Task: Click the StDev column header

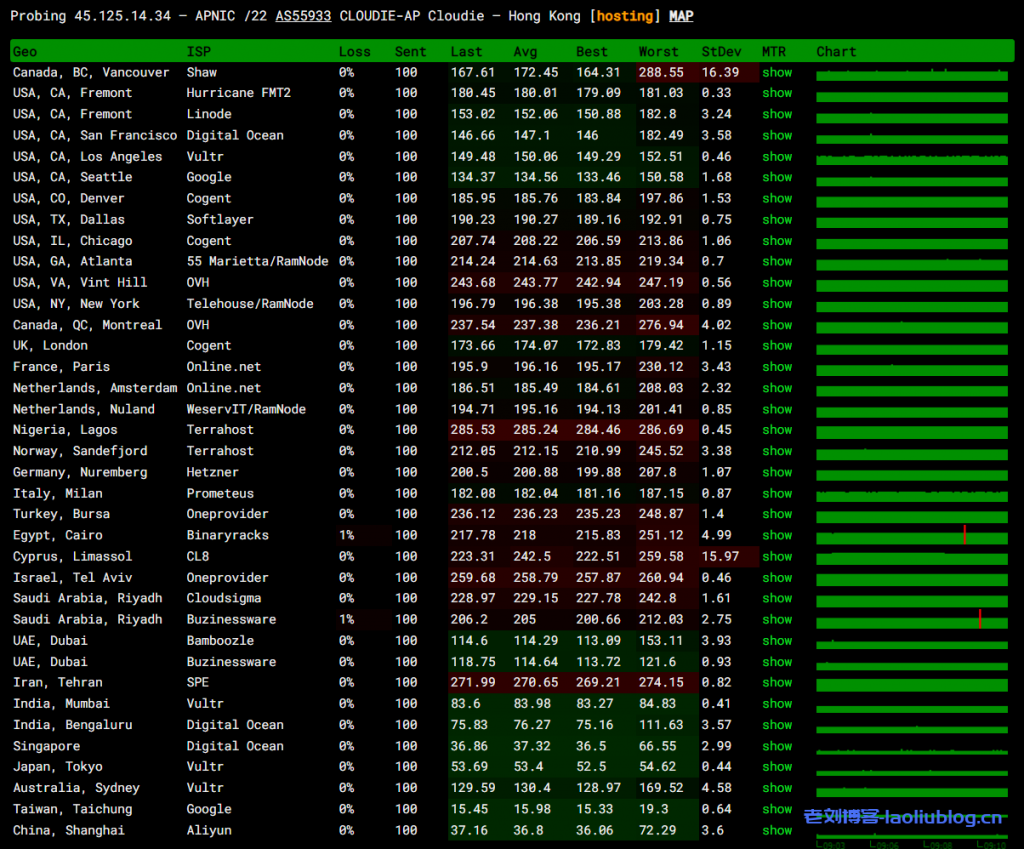Action: pyautogui.click(x=721, y=52)
